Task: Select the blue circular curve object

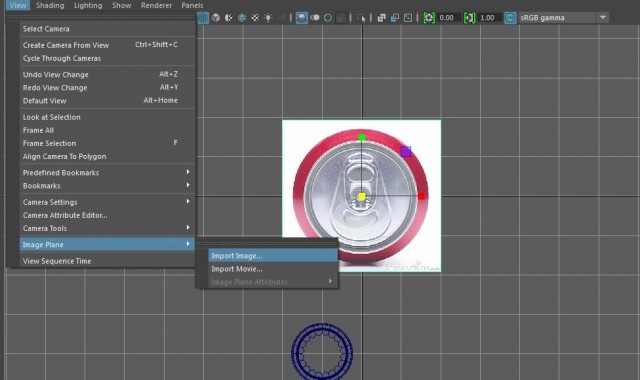Action: pos(322,351)
